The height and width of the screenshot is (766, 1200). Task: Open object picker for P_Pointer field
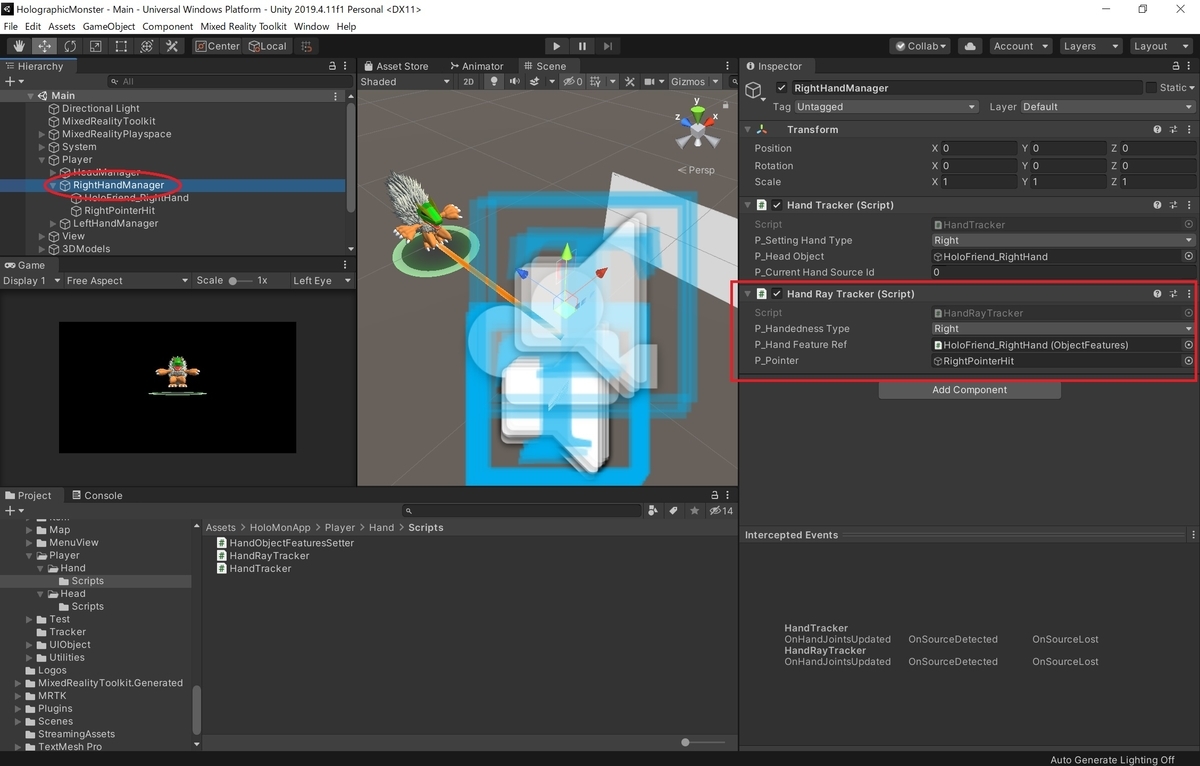tap(1188, 361)
